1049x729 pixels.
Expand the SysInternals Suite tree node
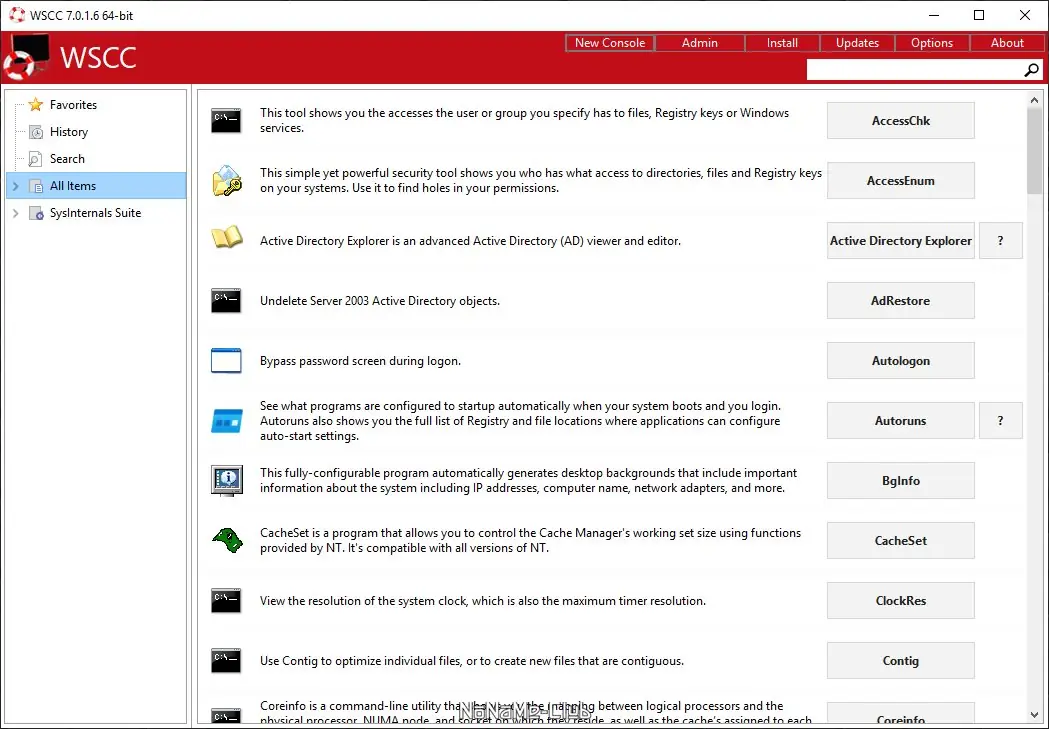[16, 213]
